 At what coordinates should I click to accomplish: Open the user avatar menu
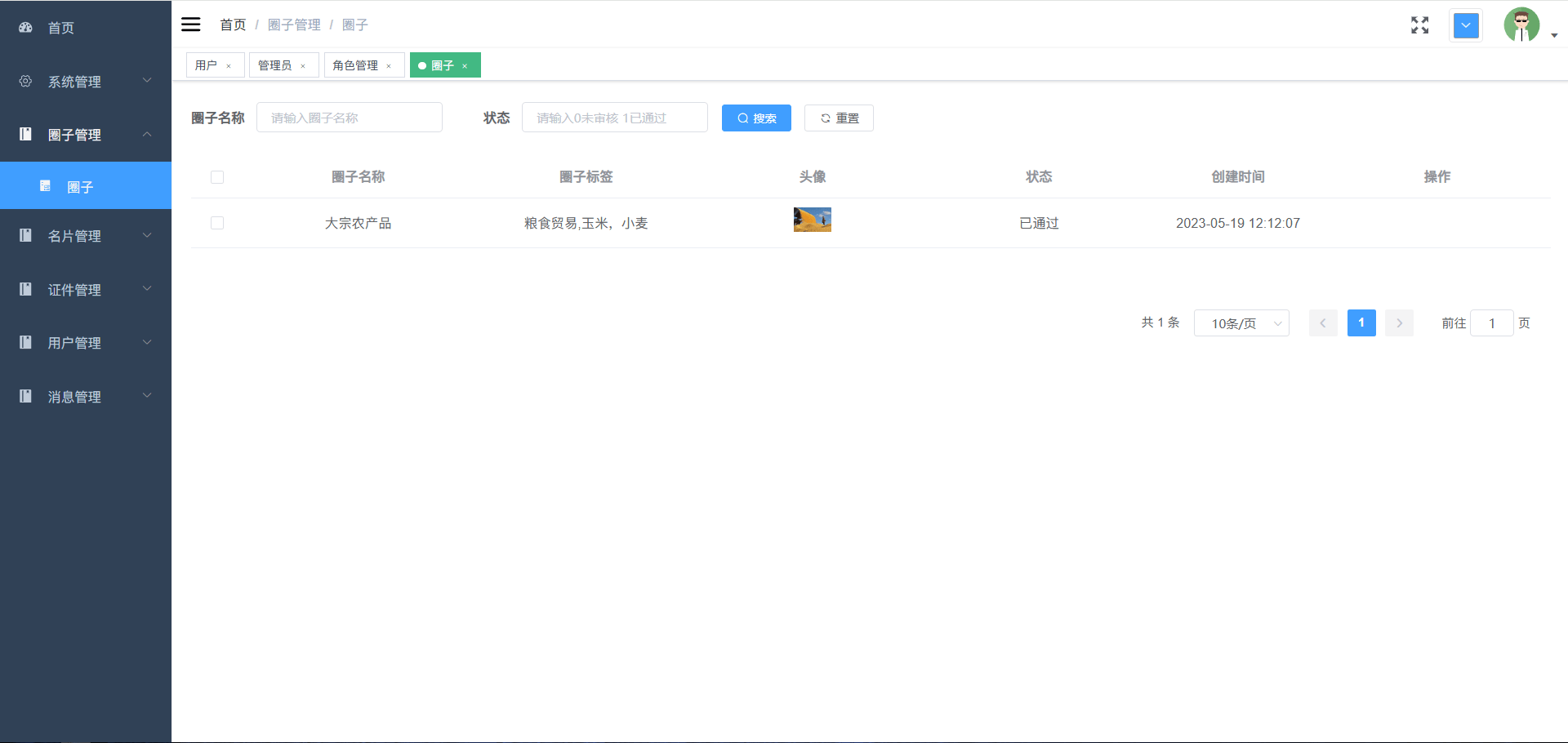1521,24
